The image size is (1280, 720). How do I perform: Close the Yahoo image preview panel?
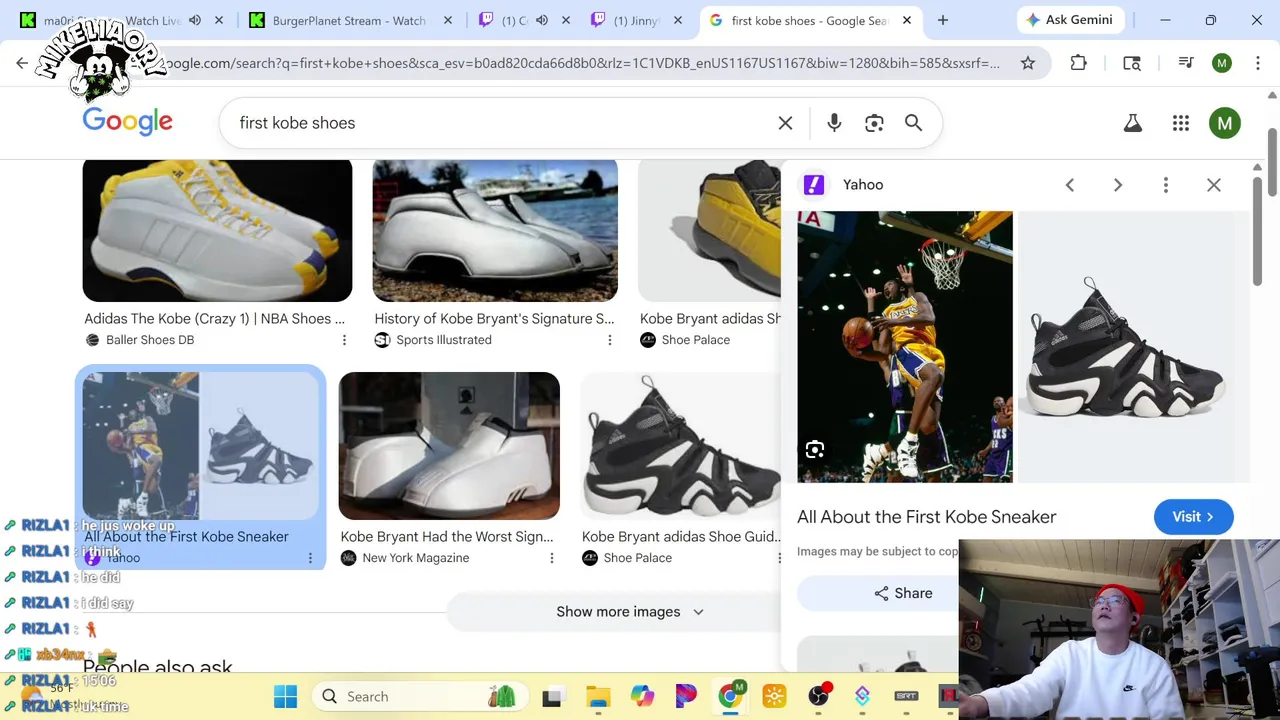1214,185
